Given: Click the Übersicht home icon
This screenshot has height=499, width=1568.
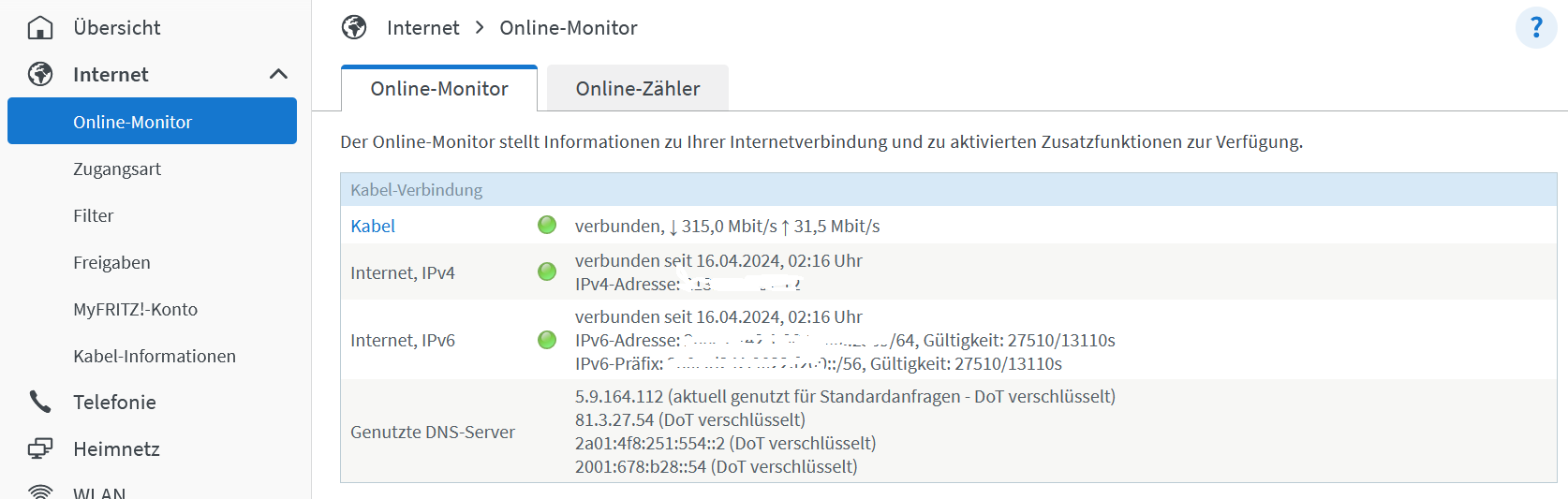Looking at the screenshot, I should pos(40,27).
